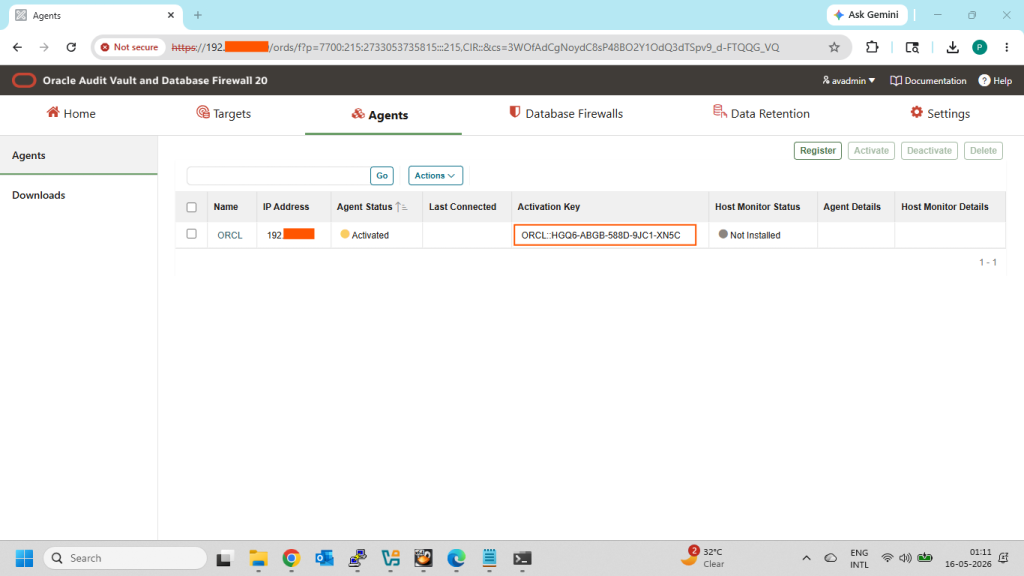
Task: Tick the select-all header checkbox
Action: tap(191, 207)
